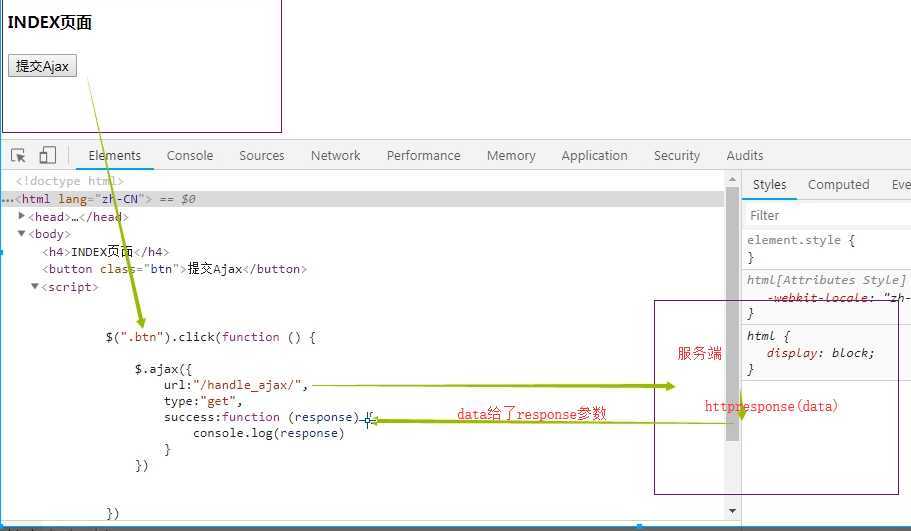Collapse the script element node
911x531 pixels.
pos(35,286)
